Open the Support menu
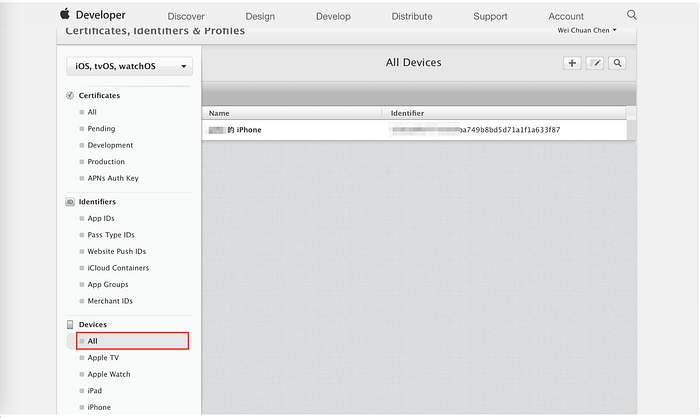Image resolution: width=700 pixels, height=418 pixels. [x=490, y=17]
